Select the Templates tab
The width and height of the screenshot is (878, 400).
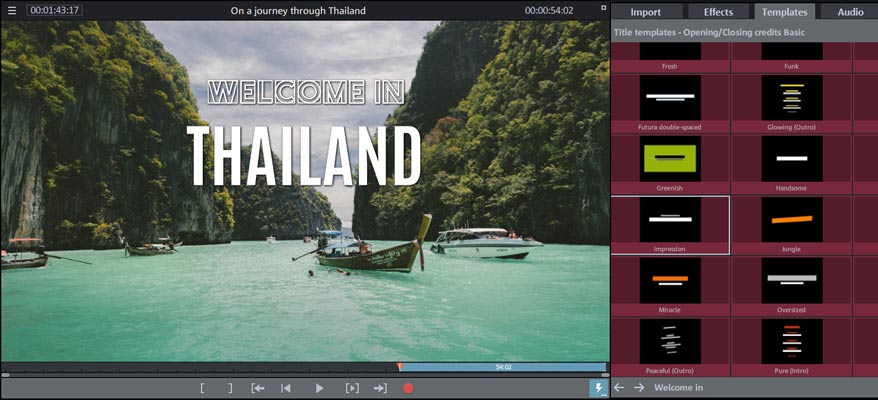784,12
